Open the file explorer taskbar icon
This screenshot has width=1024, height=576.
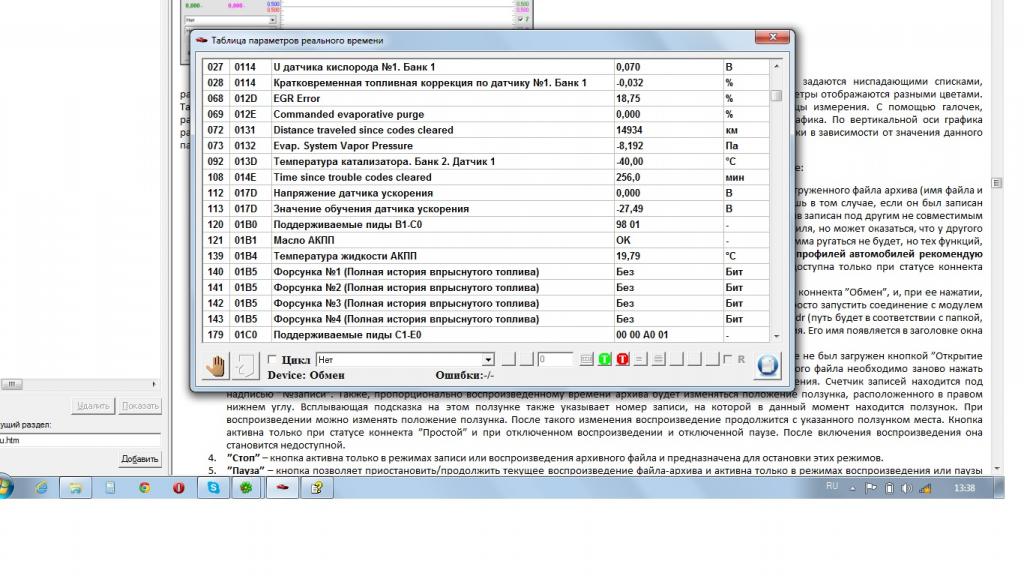click(75, 488)
